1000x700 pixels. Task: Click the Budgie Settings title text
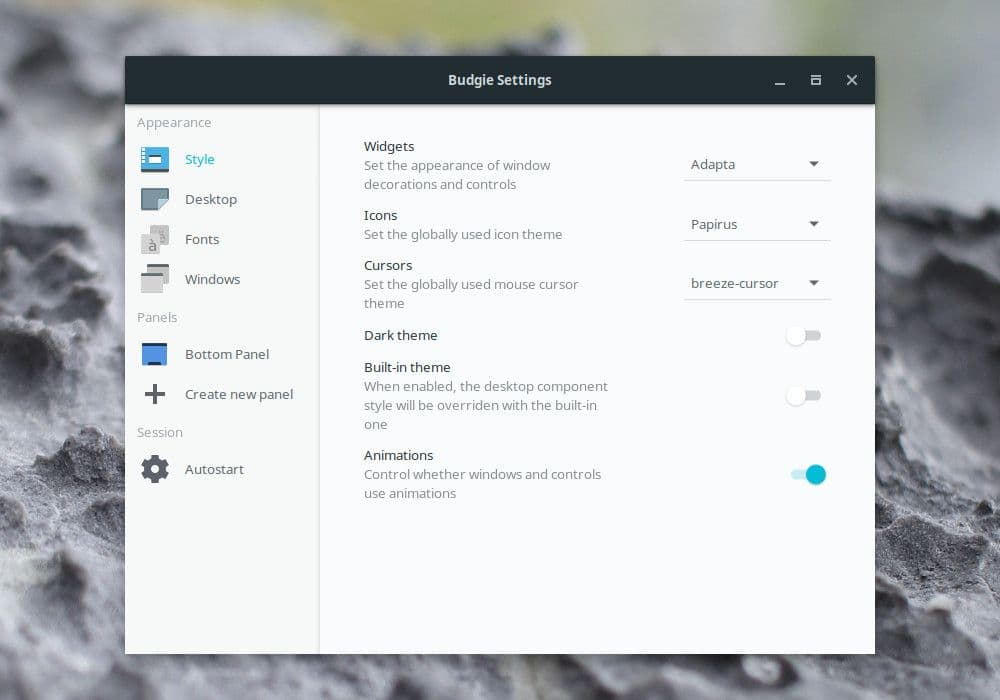click(x=499, y=80)
